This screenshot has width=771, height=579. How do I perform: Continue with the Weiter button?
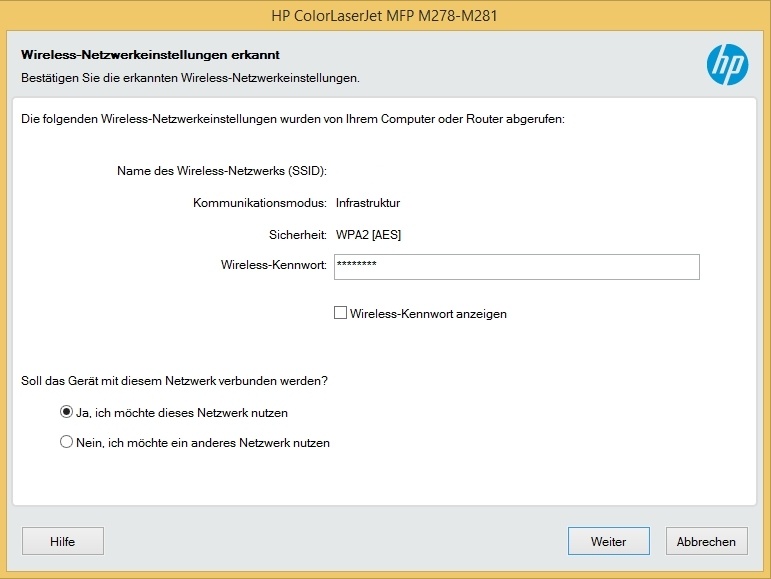tap(609, 541)
